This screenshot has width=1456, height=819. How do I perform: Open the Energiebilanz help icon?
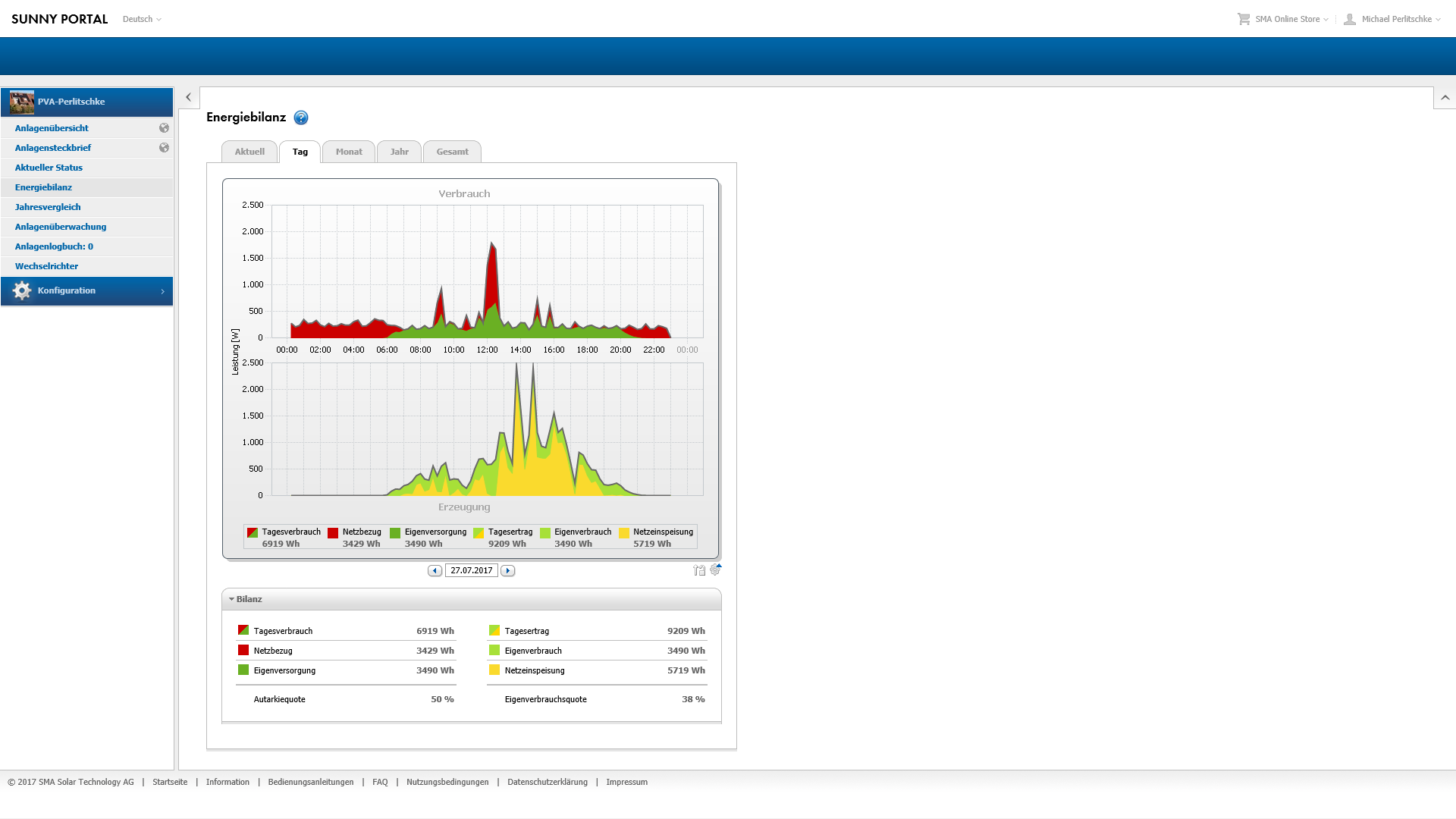tap(301, 118)
